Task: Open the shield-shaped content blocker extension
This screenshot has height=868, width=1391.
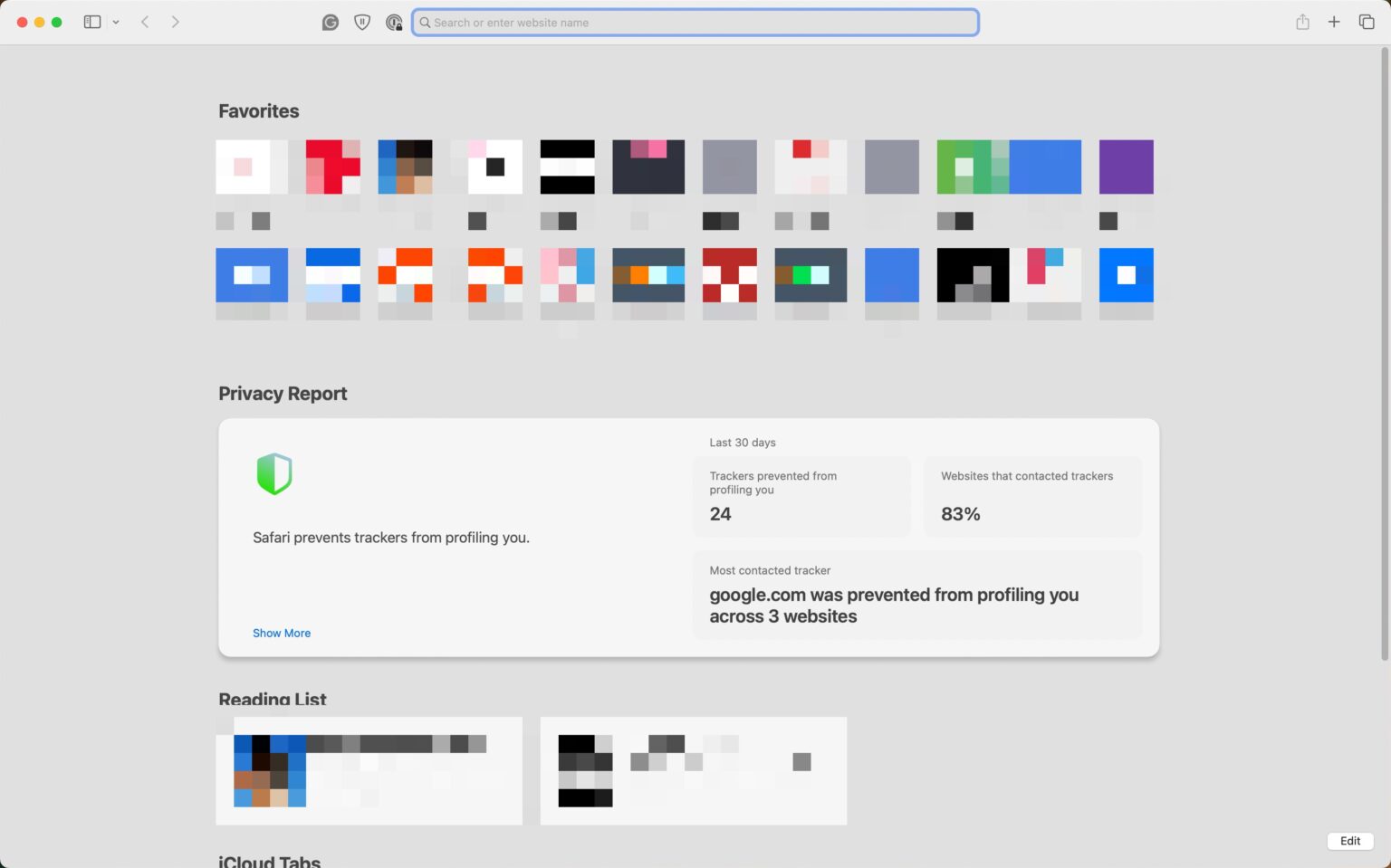Action: (x=362, y=22)
